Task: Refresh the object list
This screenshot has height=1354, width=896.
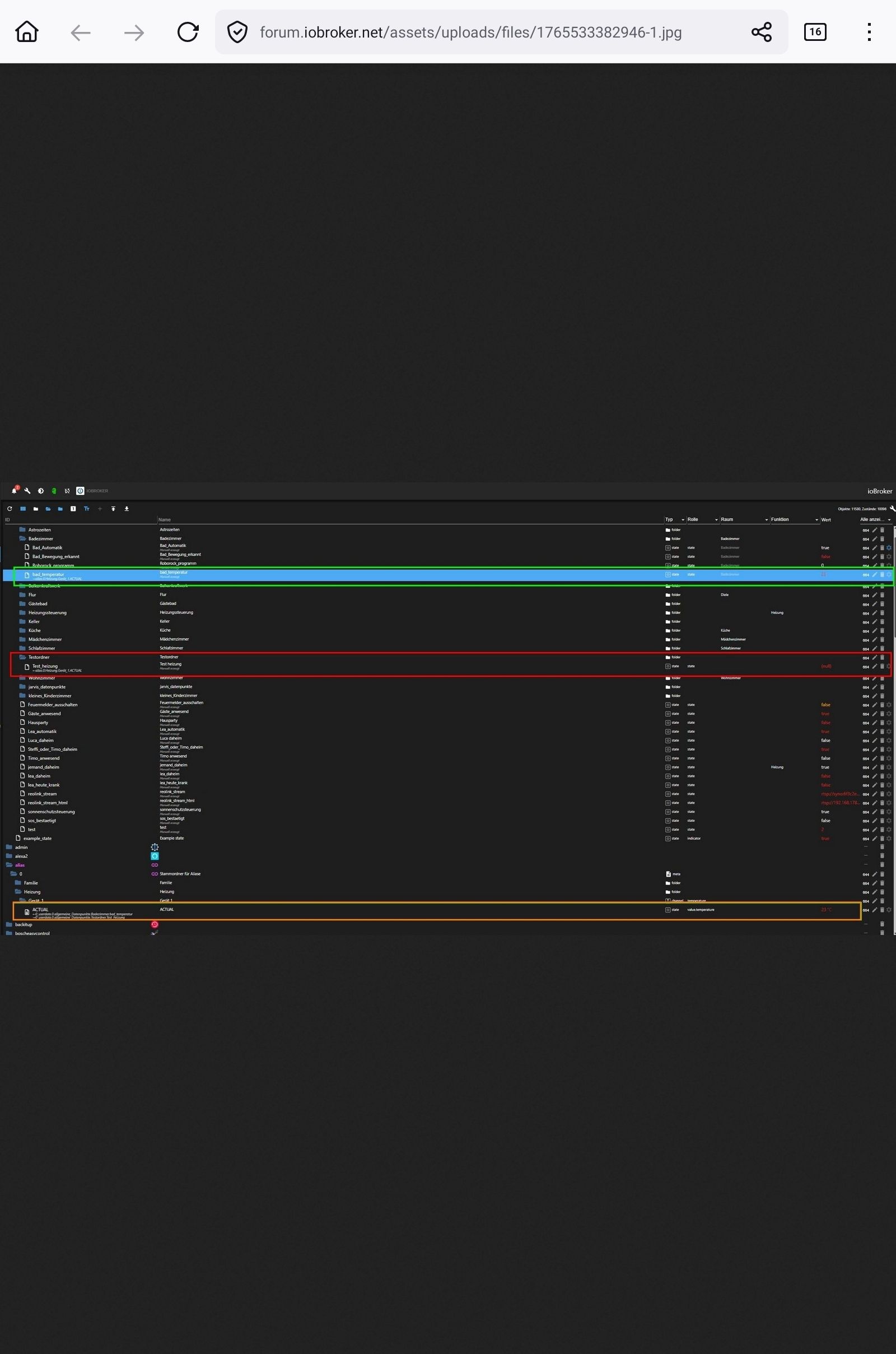Action: click(x=10, y=509)
